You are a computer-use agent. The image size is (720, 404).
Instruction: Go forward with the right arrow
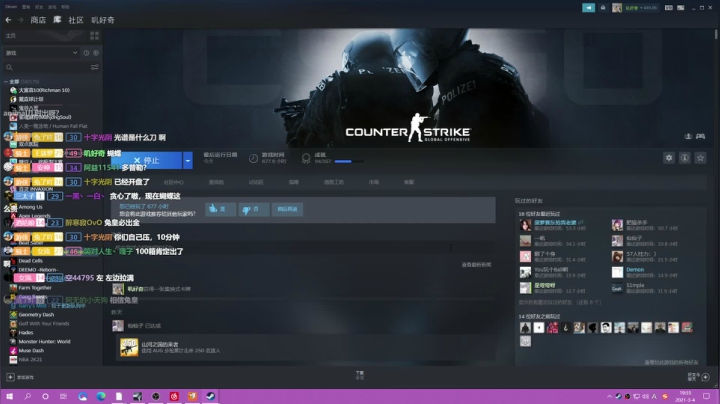tap(20, 20)
